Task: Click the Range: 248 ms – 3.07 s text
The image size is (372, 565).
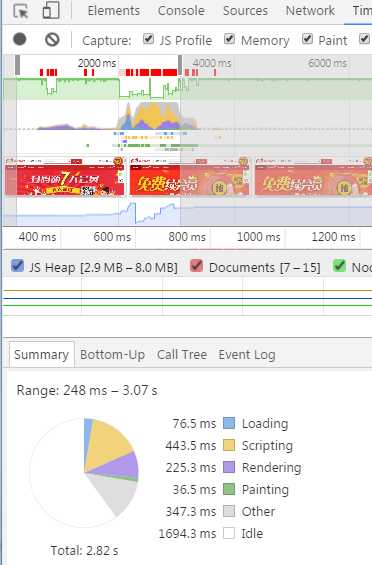Action: point(87,390)
